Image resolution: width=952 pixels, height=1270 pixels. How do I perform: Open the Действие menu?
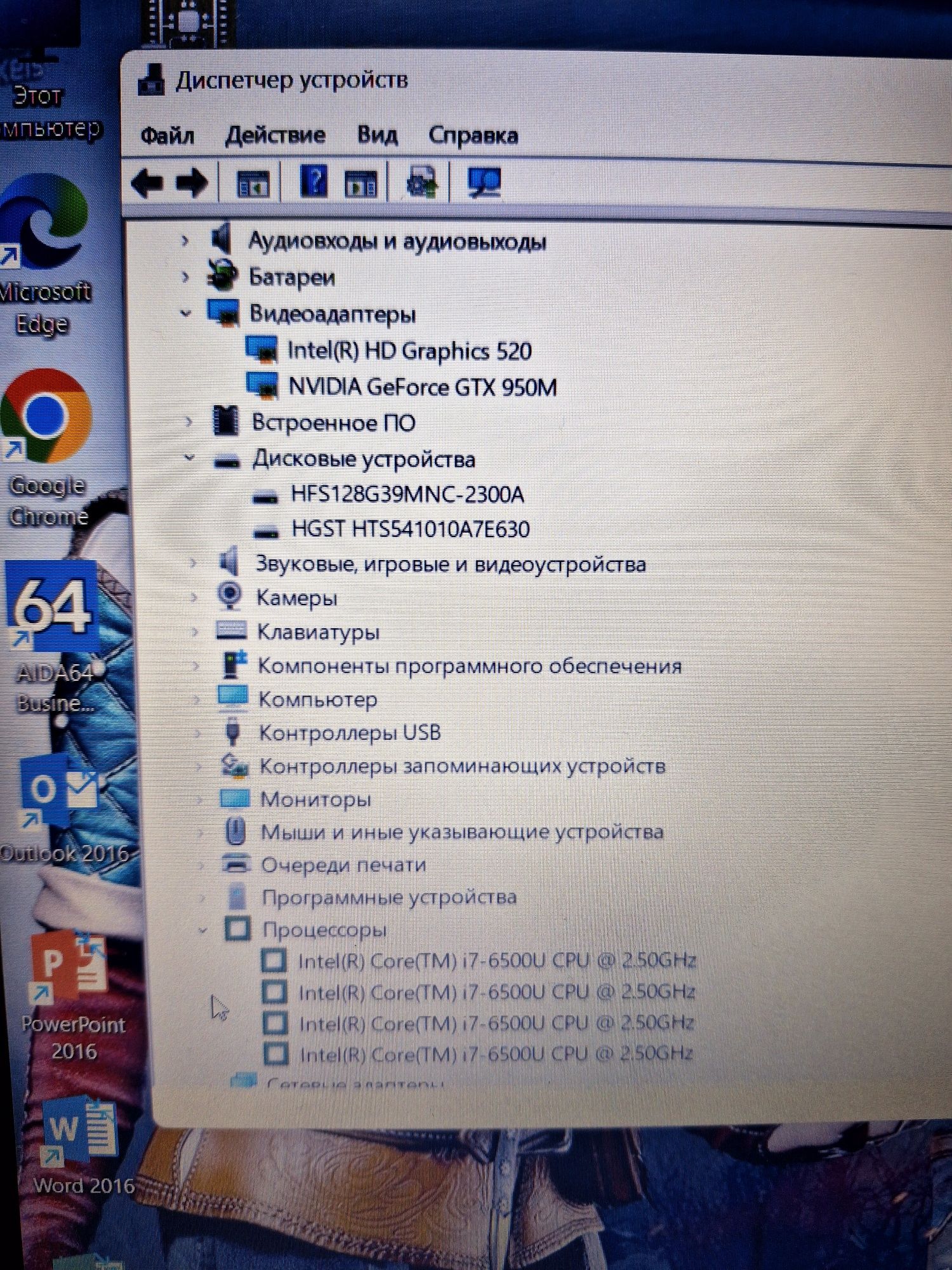275,135
